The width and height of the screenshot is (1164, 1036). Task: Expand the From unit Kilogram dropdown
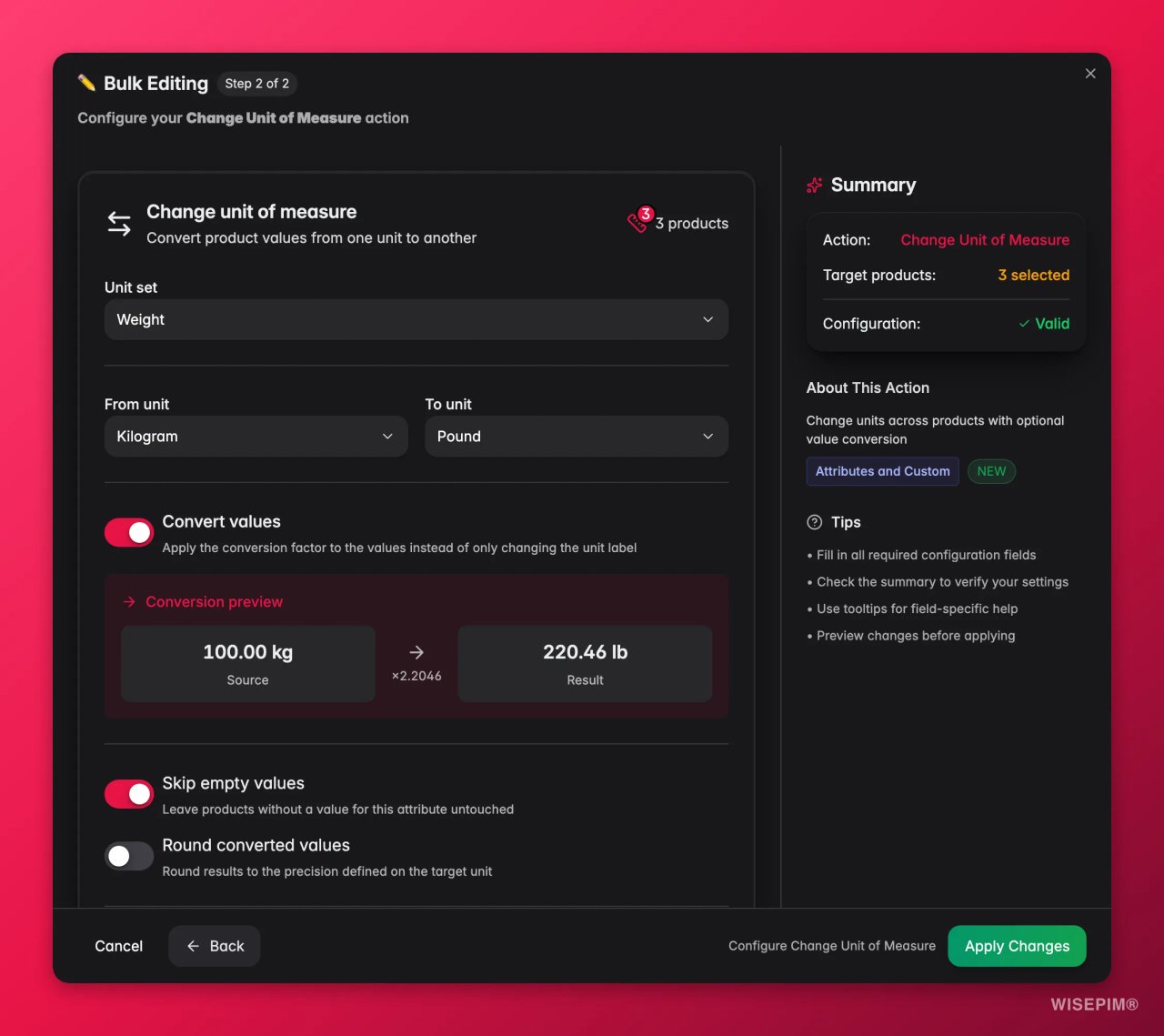(x=256, y=437)
